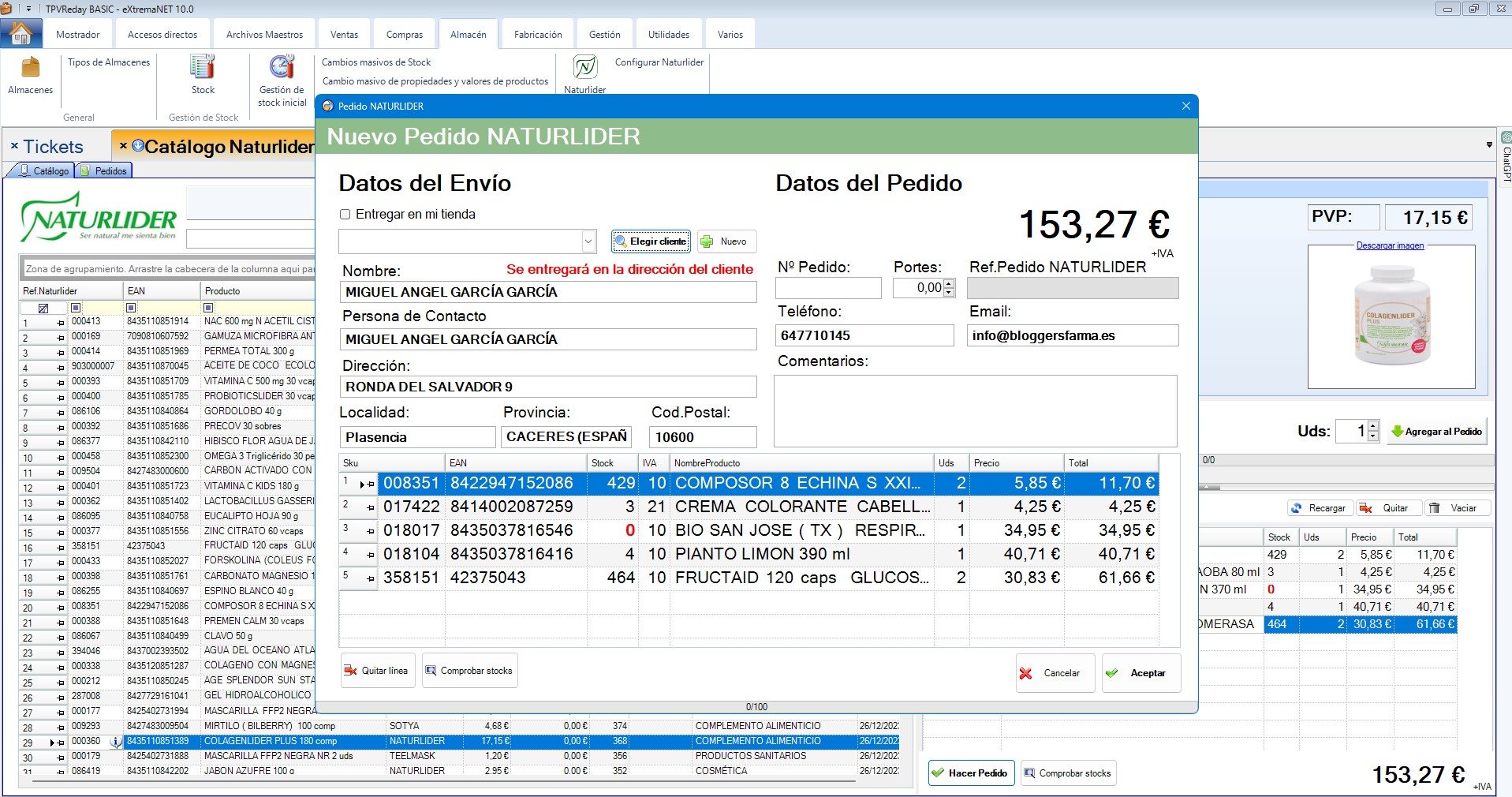Click filter icon under Ref.Naturlider column

43,308
